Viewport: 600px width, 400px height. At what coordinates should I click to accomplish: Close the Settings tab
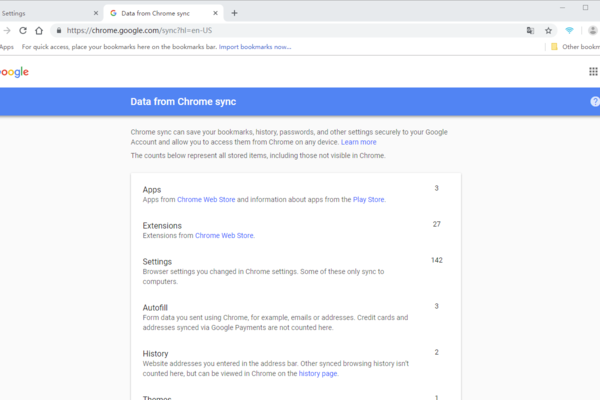tap(96, 13)
